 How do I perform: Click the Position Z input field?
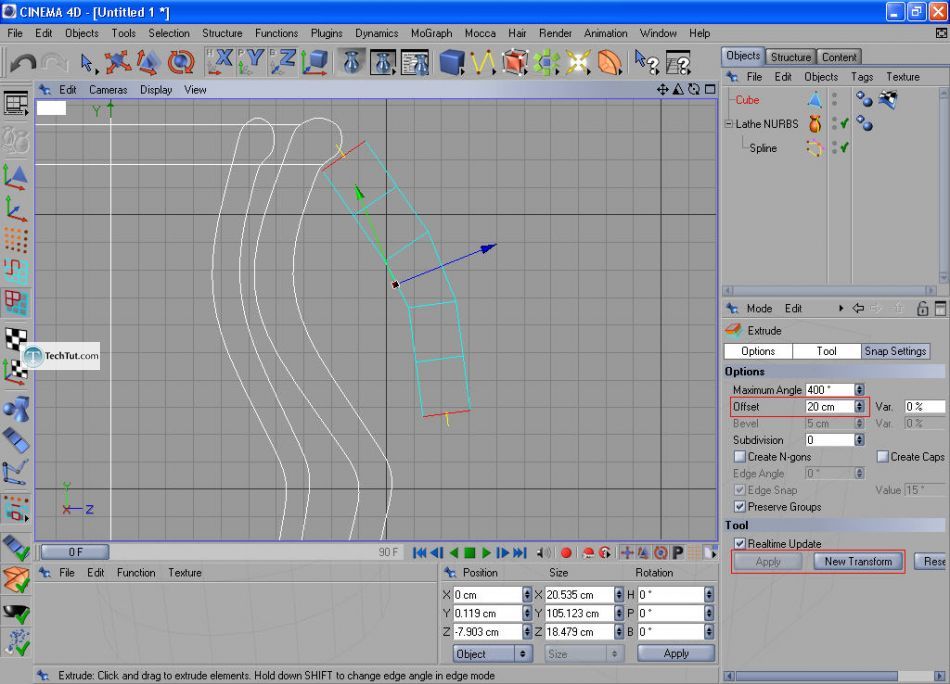coord(487,632)
